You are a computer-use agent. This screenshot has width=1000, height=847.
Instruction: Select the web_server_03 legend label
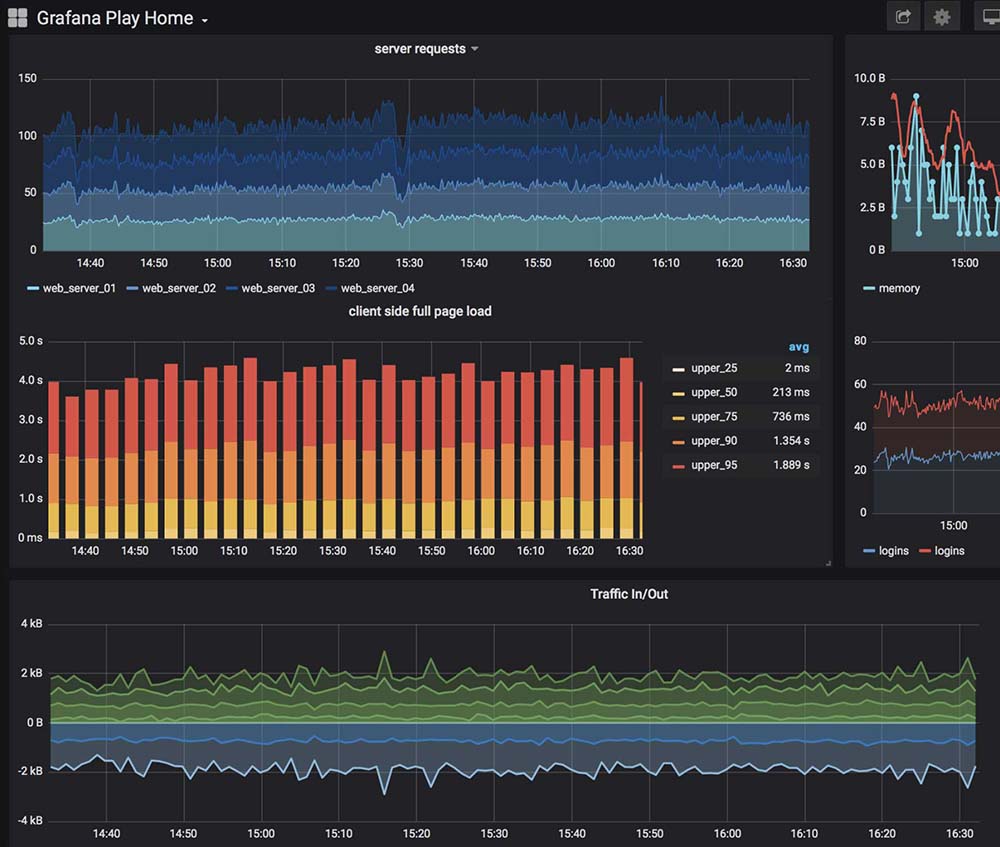278,288
